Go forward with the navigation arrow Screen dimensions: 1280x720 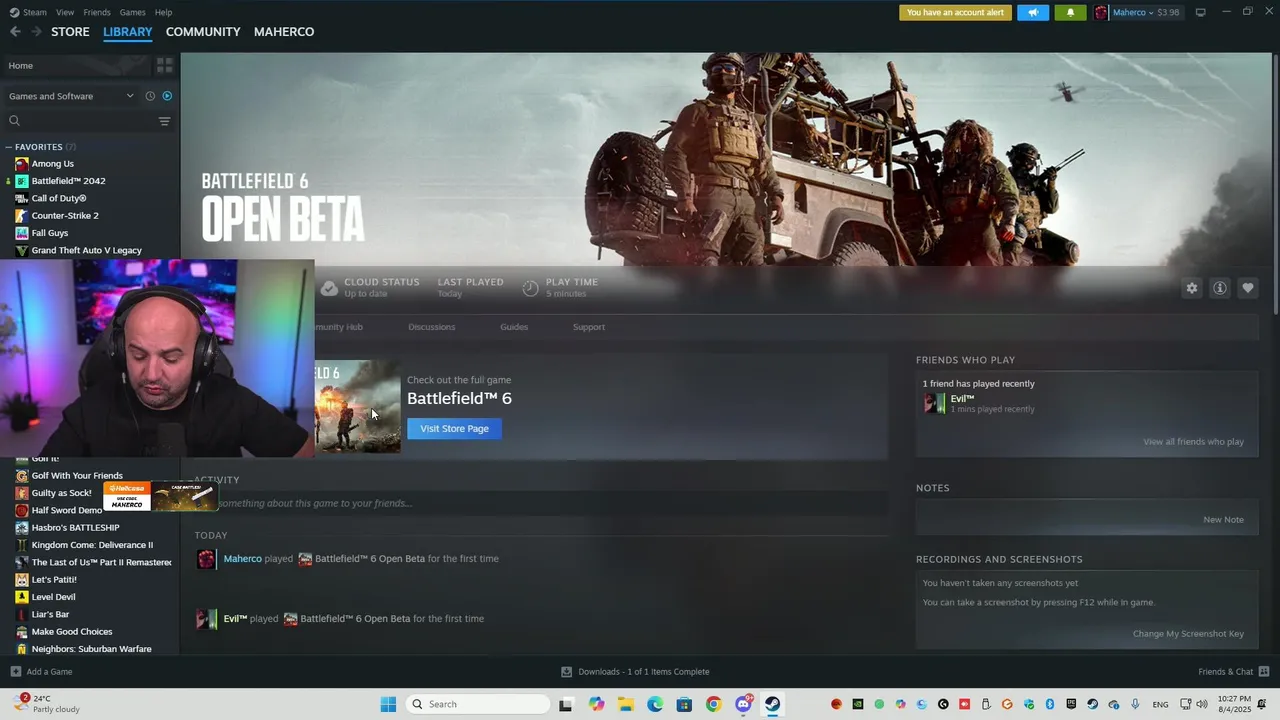click(x=36, y=32)
